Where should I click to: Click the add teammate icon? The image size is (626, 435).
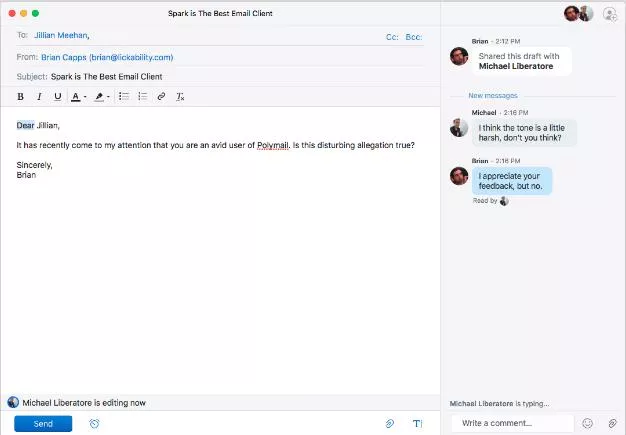coord(610,14)
